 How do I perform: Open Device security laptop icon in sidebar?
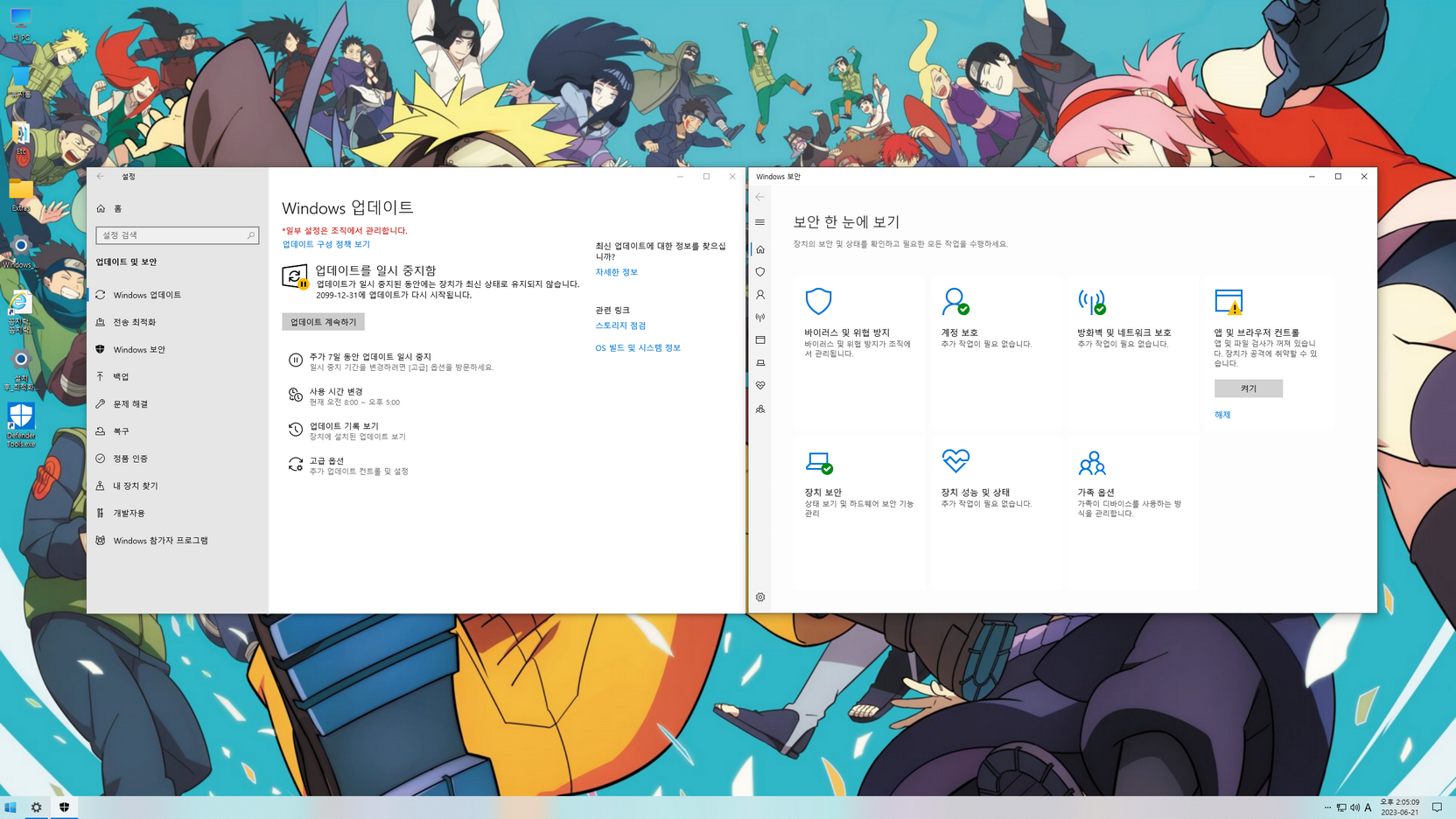point(760,363)
